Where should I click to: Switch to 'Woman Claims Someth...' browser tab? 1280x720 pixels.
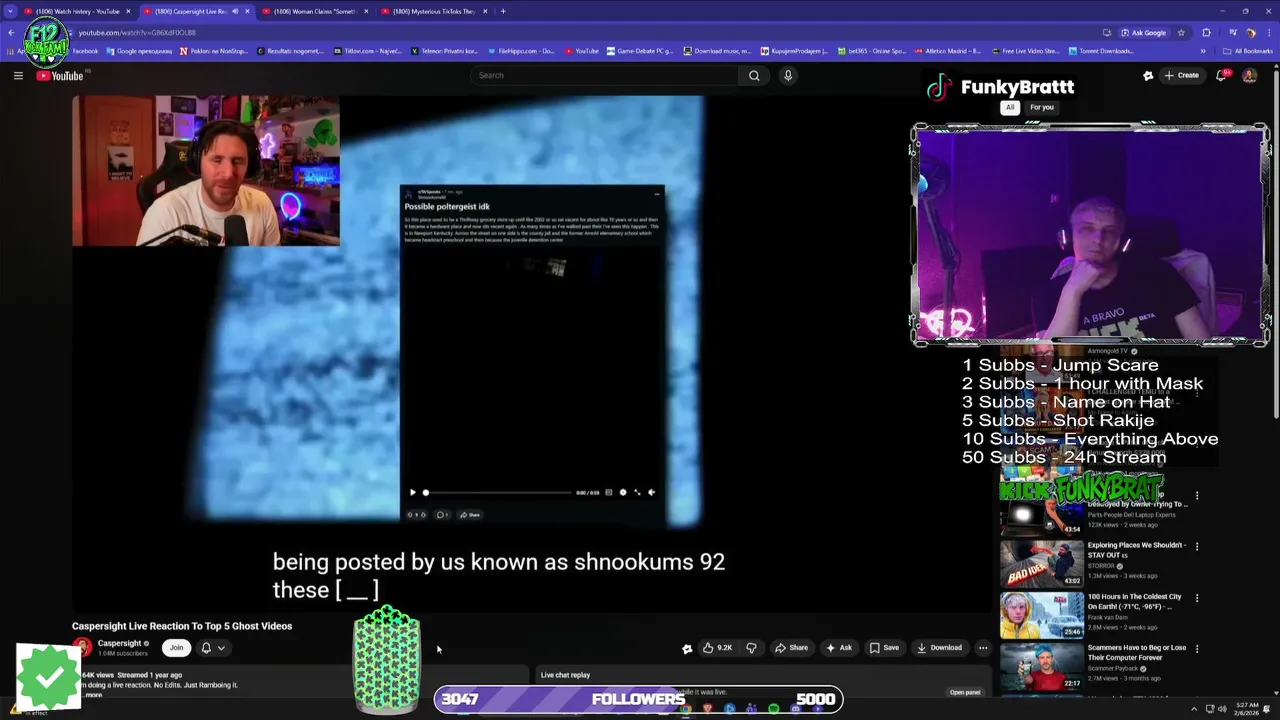coord(315,11)
